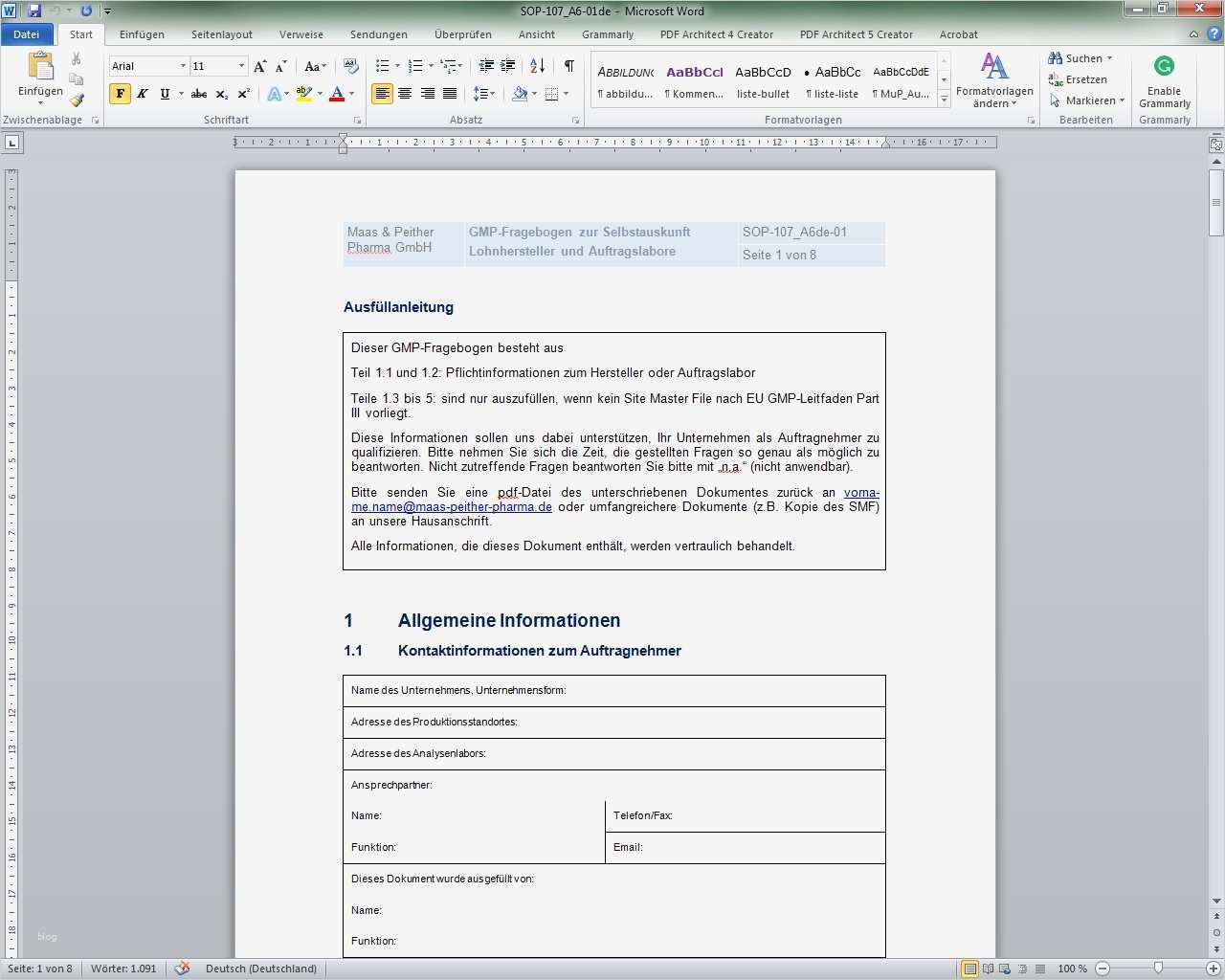
Task: Click the strikethrough text icon
Action: pos(199,94)
